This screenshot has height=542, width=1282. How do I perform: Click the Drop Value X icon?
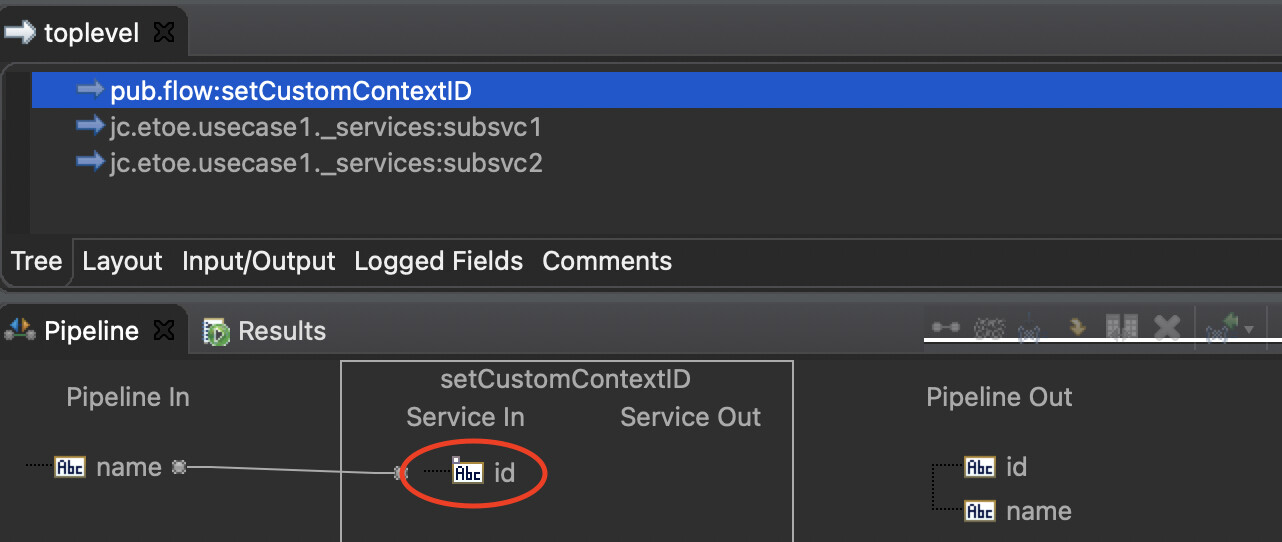(x=1167, y=327)
